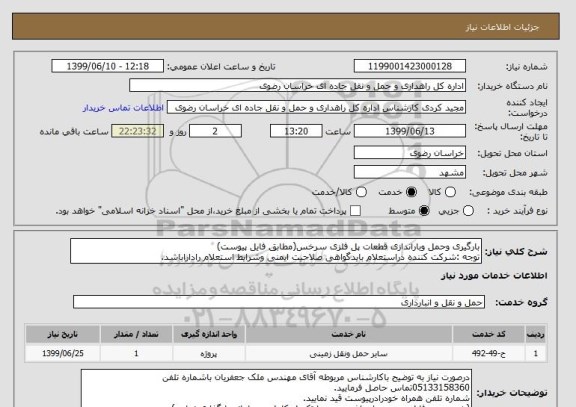Select the خدمت radio button
Image resolution: width=576 pixels, height=407 pixels.
pos(411,192)
